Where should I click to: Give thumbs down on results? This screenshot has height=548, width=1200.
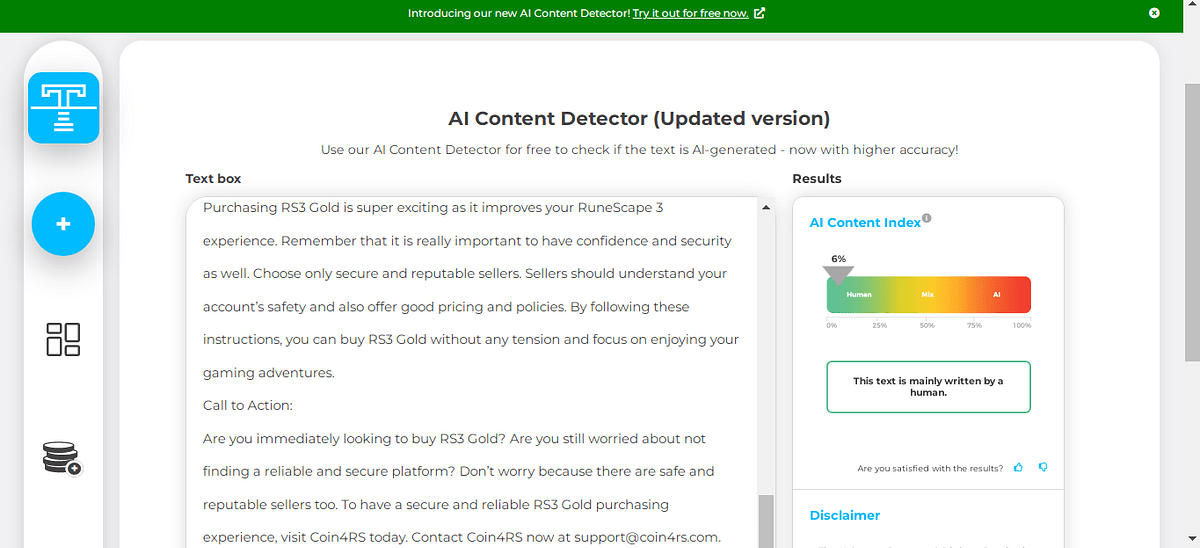pyautogui.click(x=1043, y=467)
